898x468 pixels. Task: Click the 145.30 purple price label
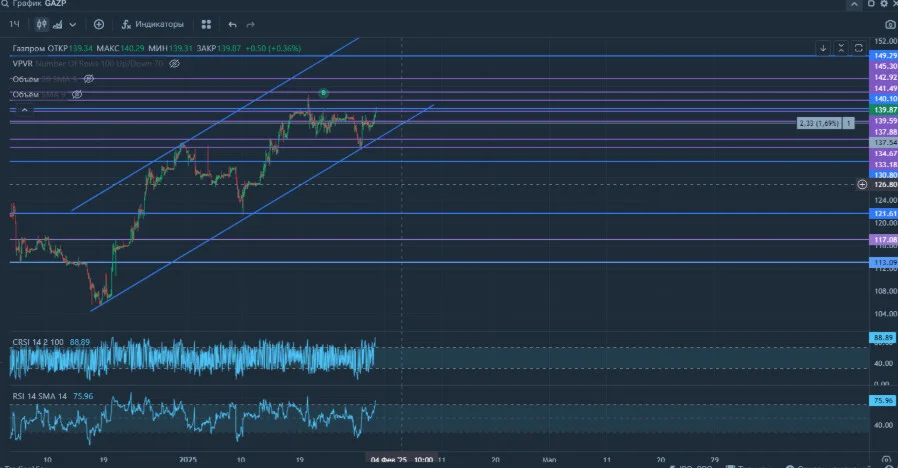click(884, 66)
